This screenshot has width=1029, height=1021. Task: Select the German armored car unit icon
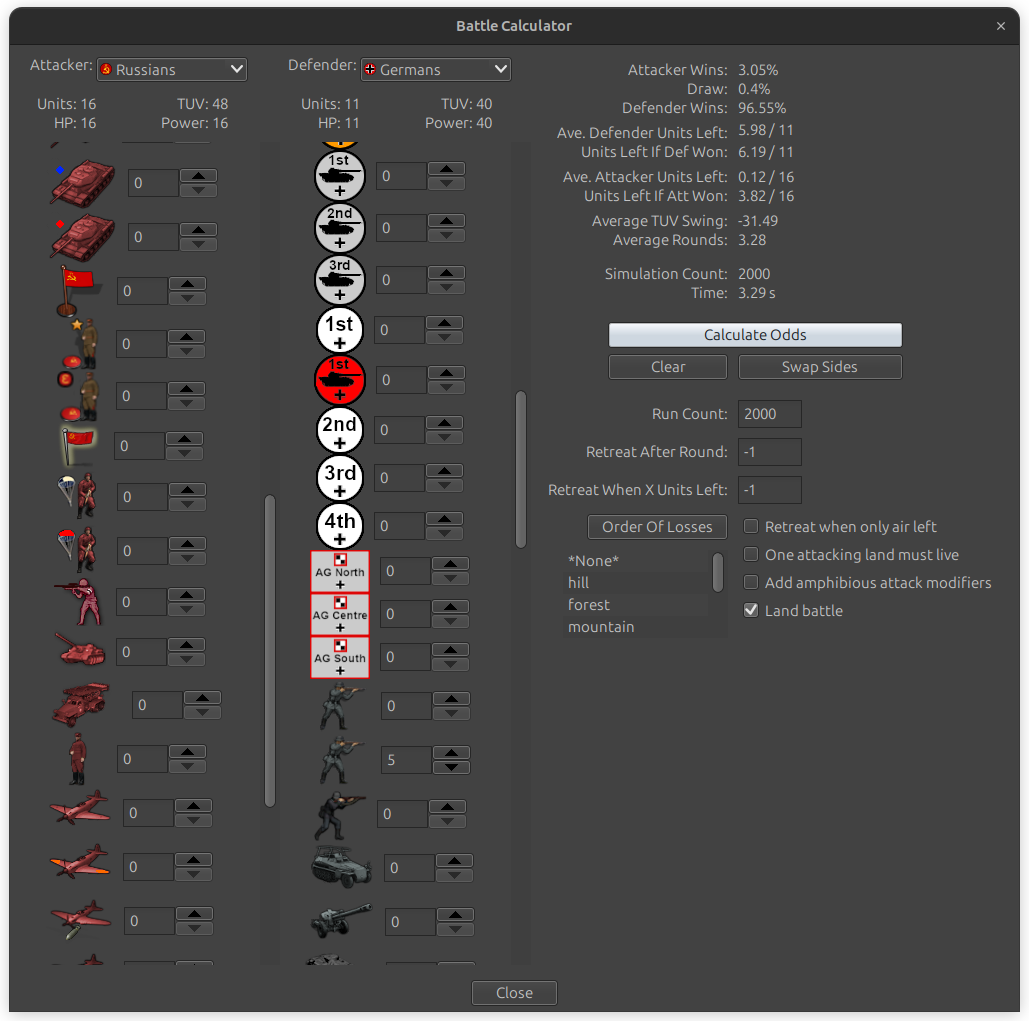(340, 867)
